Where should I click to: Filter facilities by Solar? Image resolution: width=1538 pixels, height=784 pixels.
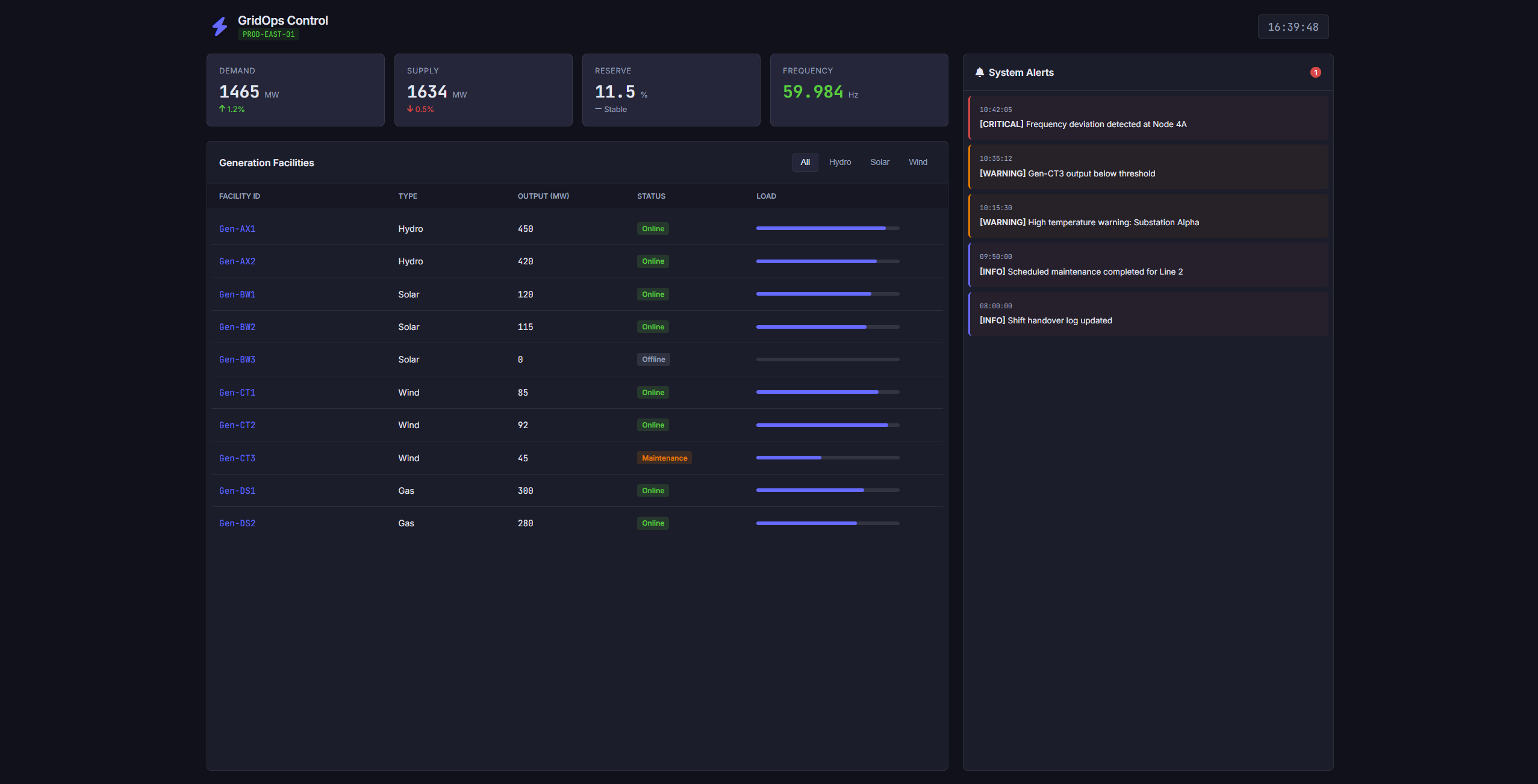(879, 162)
